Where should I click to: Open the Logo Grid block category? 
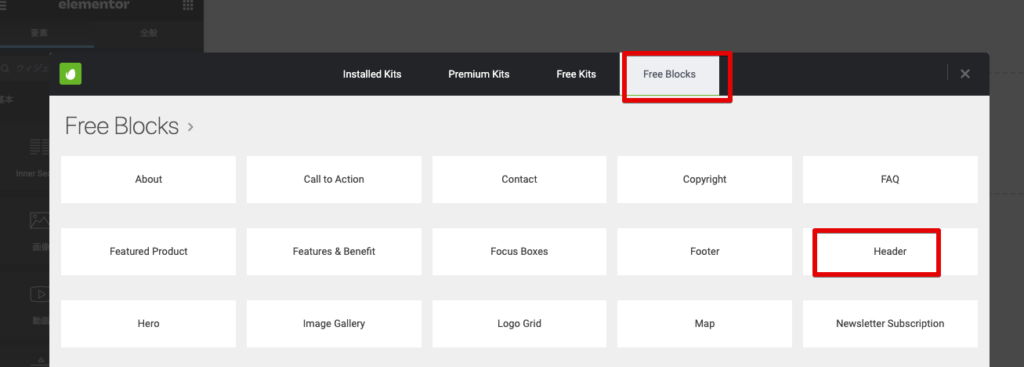tap(519, 324)
